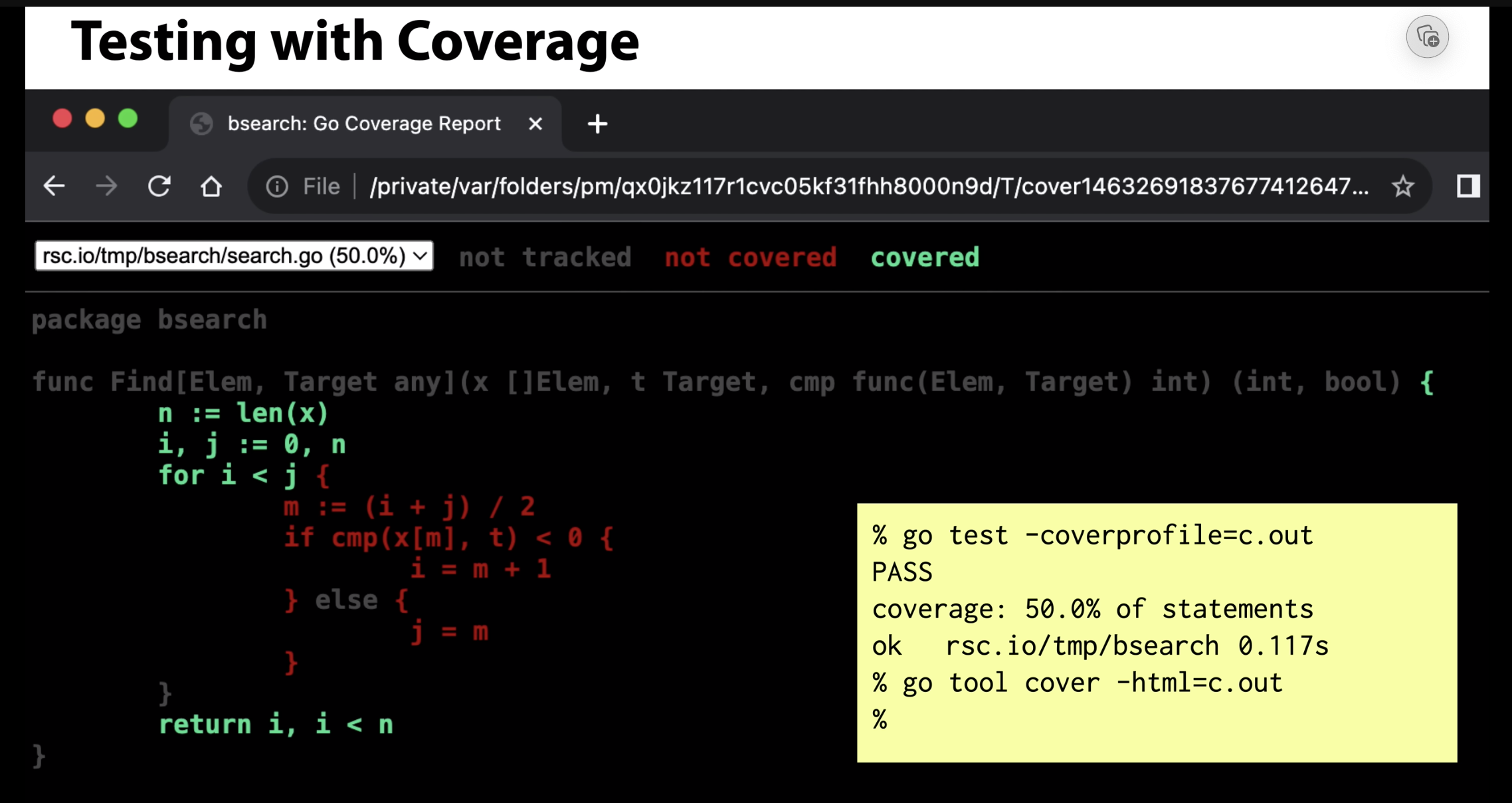View site information icon beside File
This screenshot has width=1512, height=803.
pyautogui.click(x=277, y=187)
